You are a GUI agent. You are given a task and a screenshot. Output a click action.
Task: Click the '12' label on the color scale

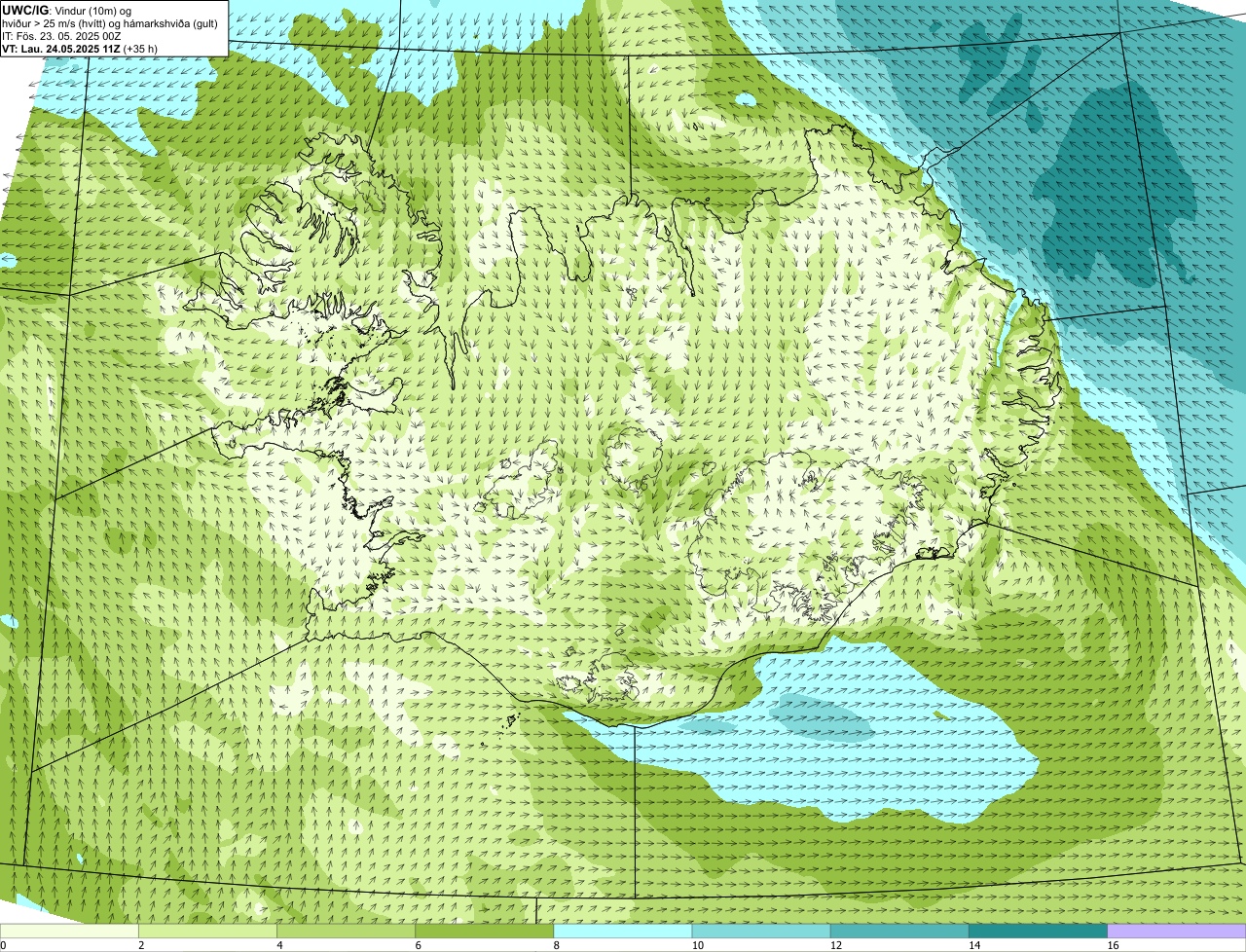tap(836, 945)
